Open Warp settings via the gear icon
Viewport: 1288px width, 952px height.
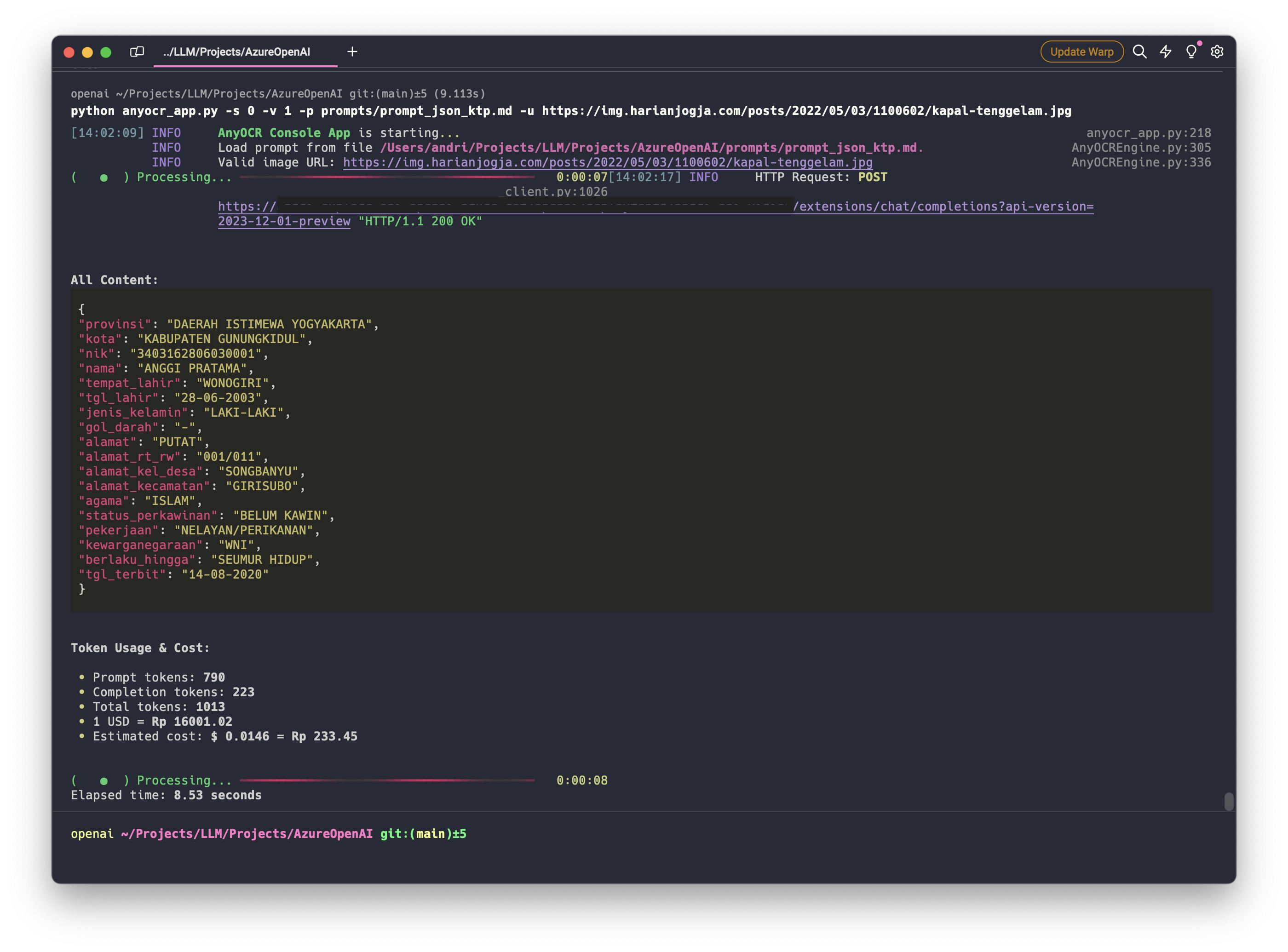pos(1217,52)
